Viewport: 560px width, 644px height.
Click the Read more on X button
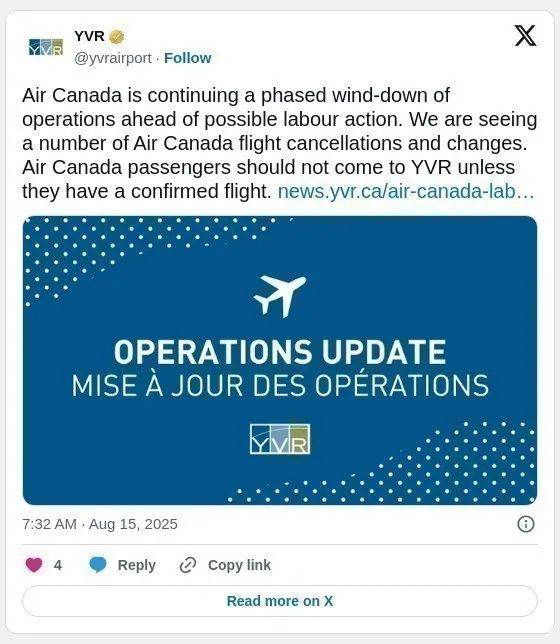pyautogui.click(x=280, y=601)
